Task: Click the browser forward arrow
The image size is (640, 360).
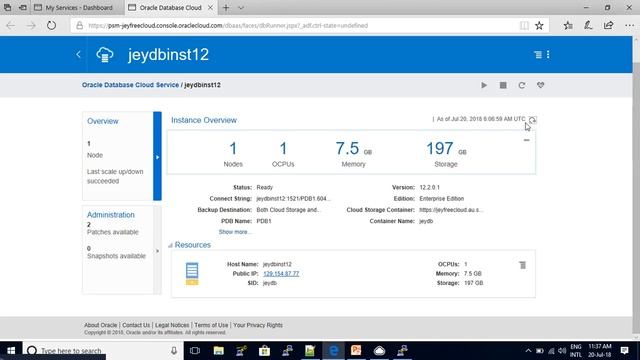Action: tap(31, 25)
